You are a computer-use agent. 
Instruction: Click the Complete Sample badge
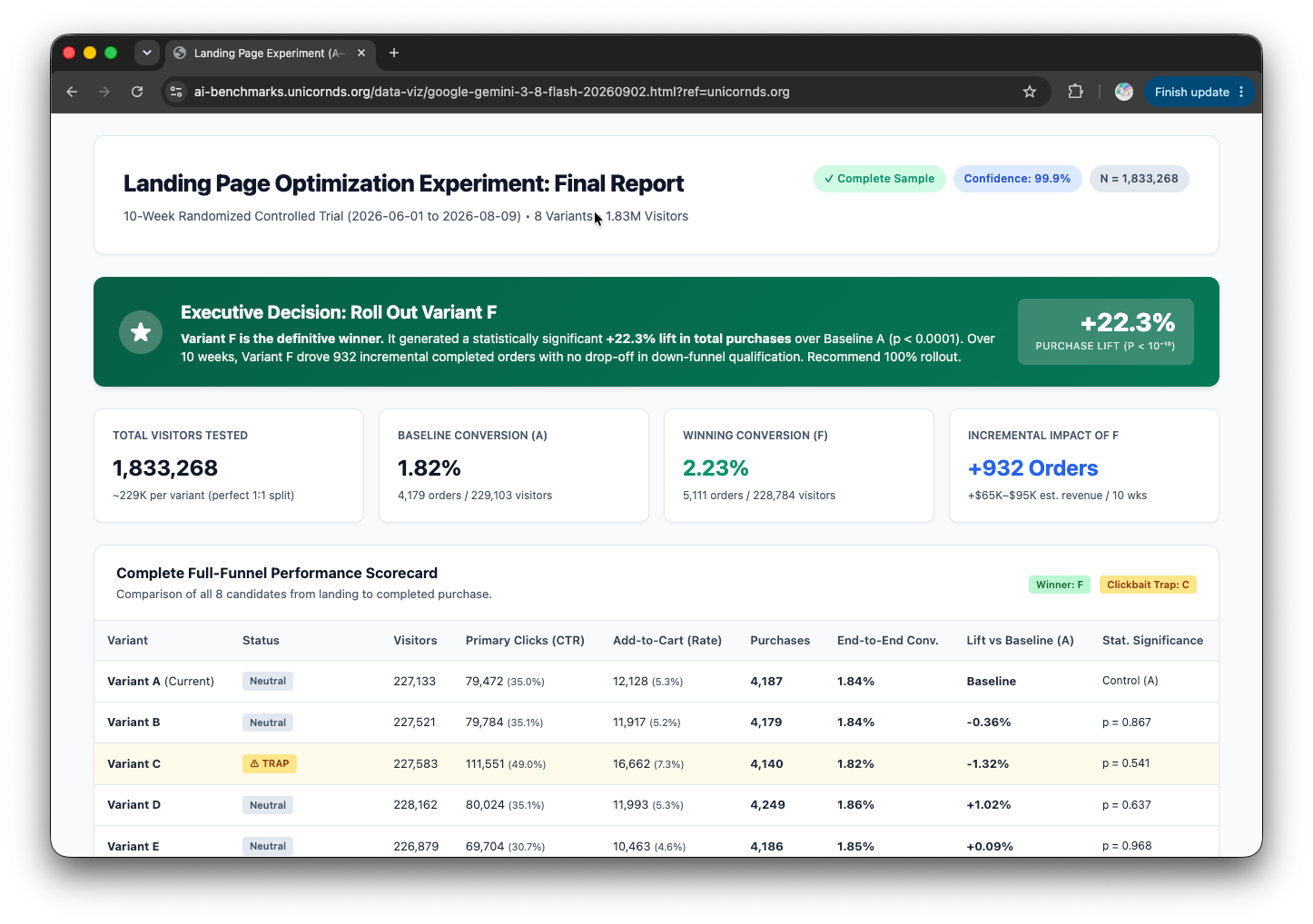[x=879, y=179]
